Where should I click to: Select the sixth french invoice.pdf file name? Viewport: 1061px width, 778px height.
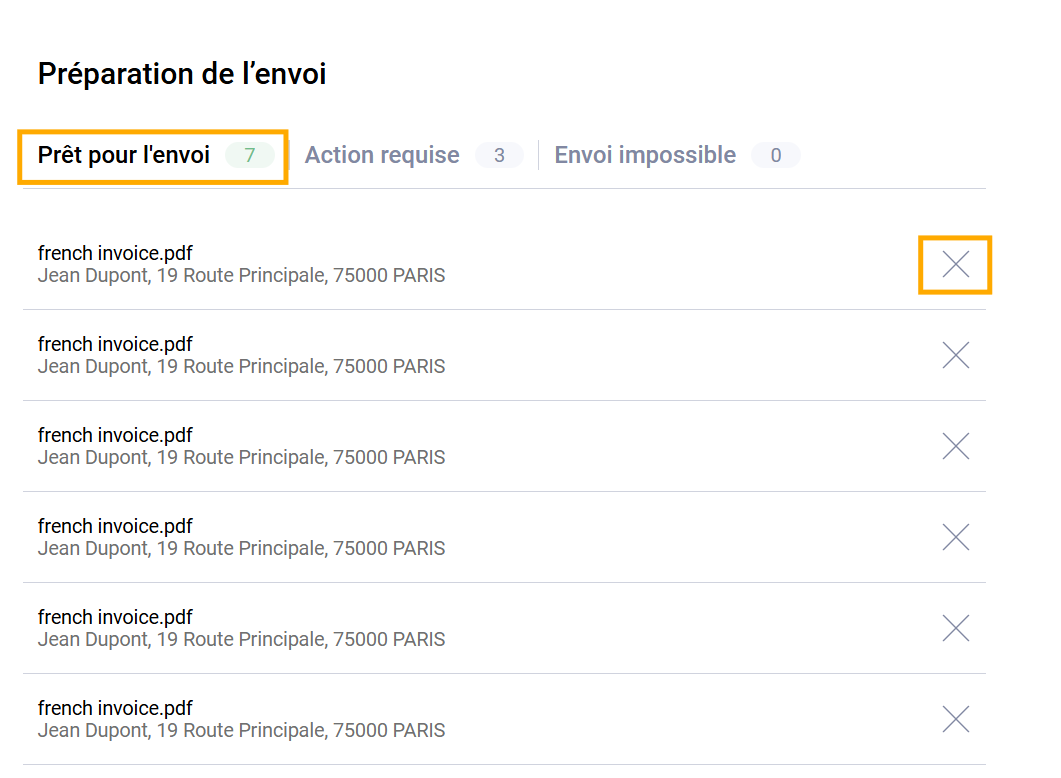[x=115, y=708]
